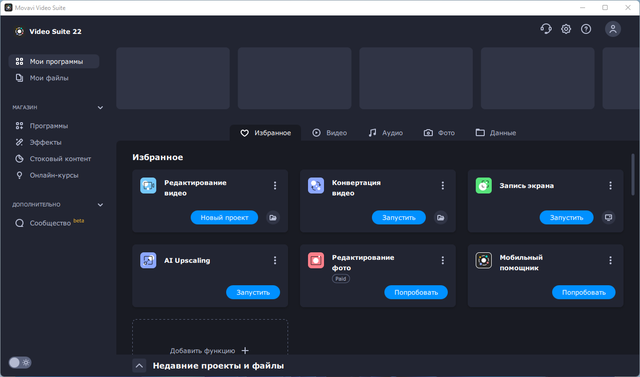
Task: Click Запустить for AI Upscaling
Action: click(253, 292)
